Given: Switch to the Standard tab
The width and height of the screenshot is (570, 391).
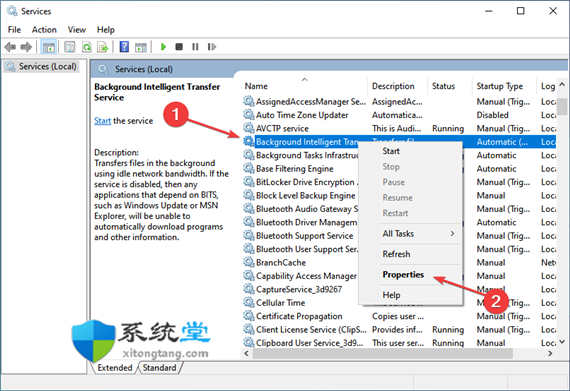Looking at the screenshot, I should (159, 368).
